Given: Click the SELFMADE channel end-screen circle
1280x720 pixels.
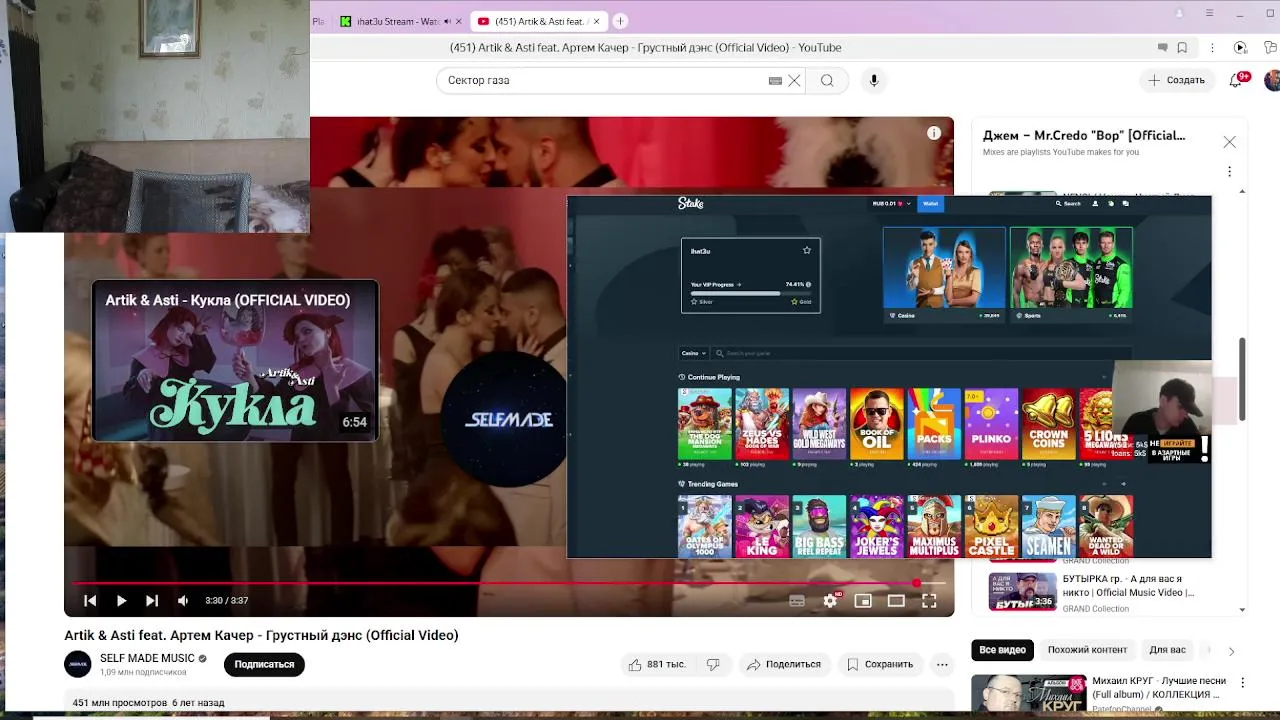Looking at the screenshot, I should click(x=508, y=420).
